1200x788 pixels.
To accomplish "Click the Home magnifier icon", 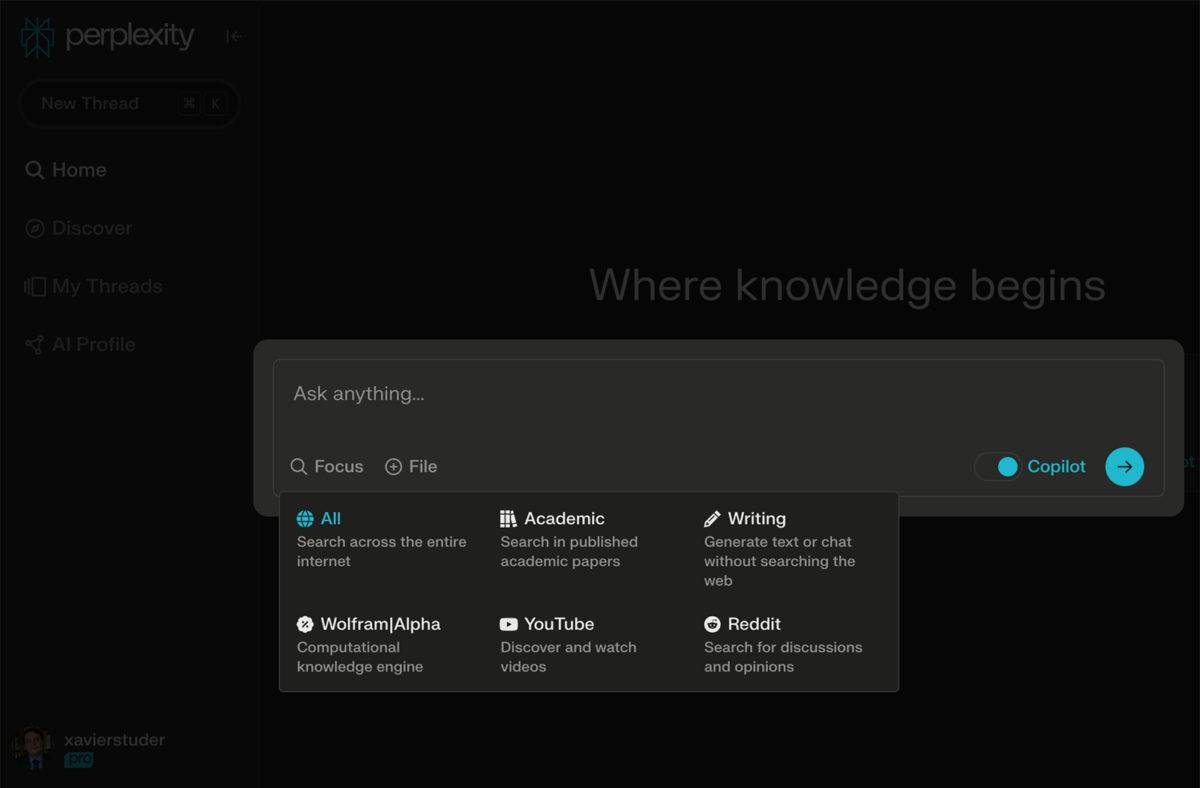I will pyautogui.click(x=34, y=170).
